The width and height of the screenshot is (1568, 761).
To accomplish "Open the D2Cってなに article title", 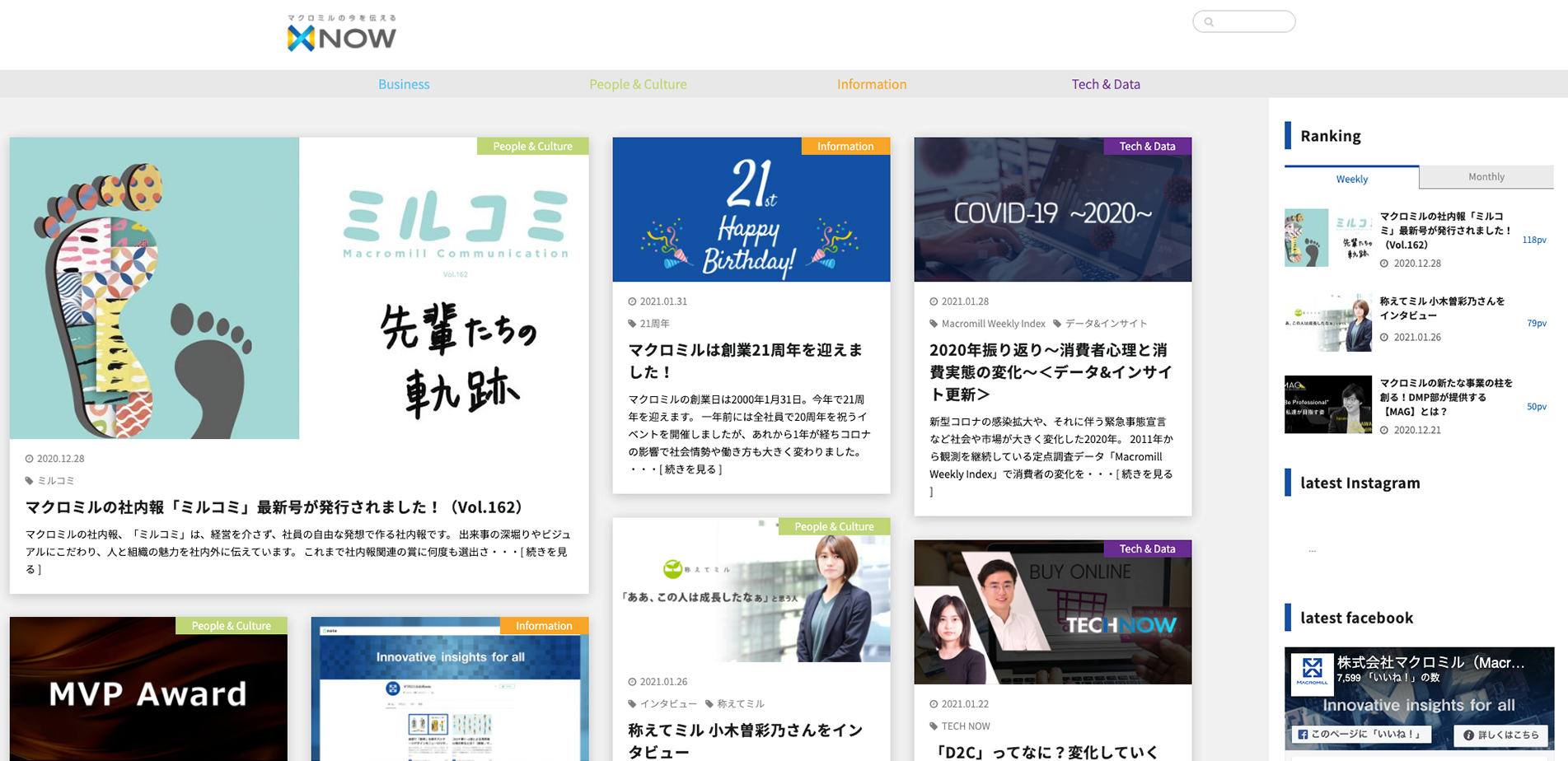I will 1045,752.
